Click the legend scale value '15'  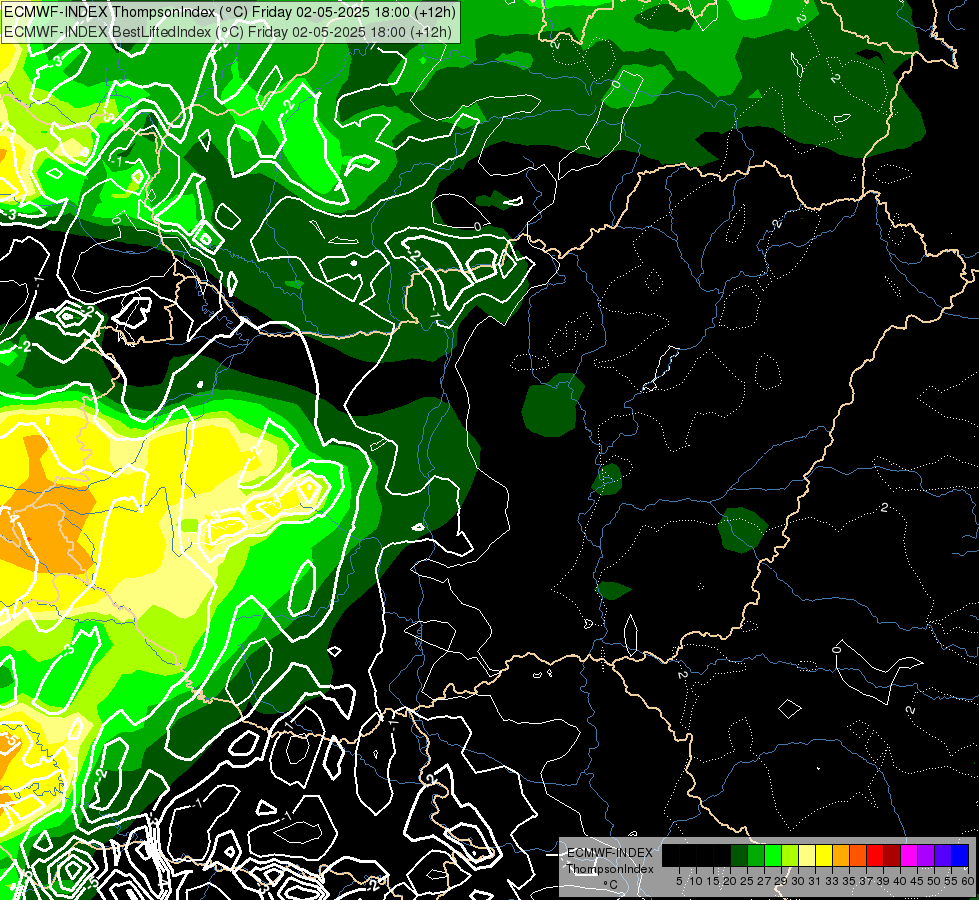coord(713,881)
